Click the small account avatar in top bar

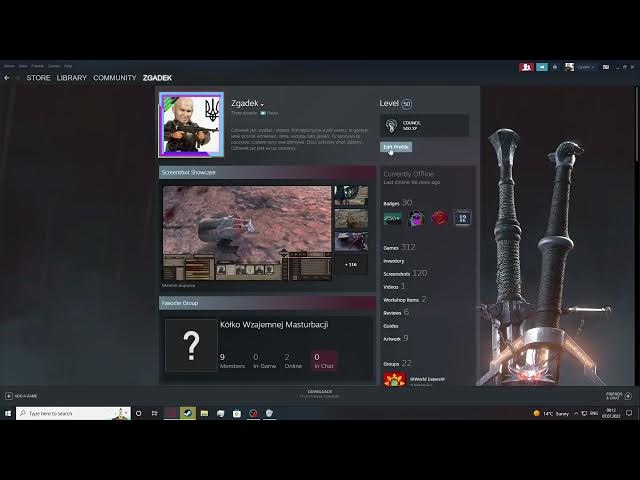click(x=569, y=67)
